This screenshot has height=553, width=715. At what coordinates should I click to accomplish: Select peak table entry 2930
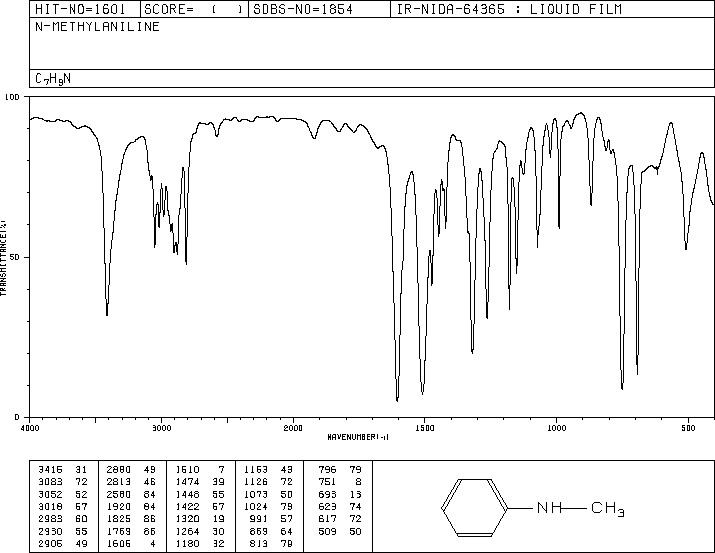[x=51, y=532]
